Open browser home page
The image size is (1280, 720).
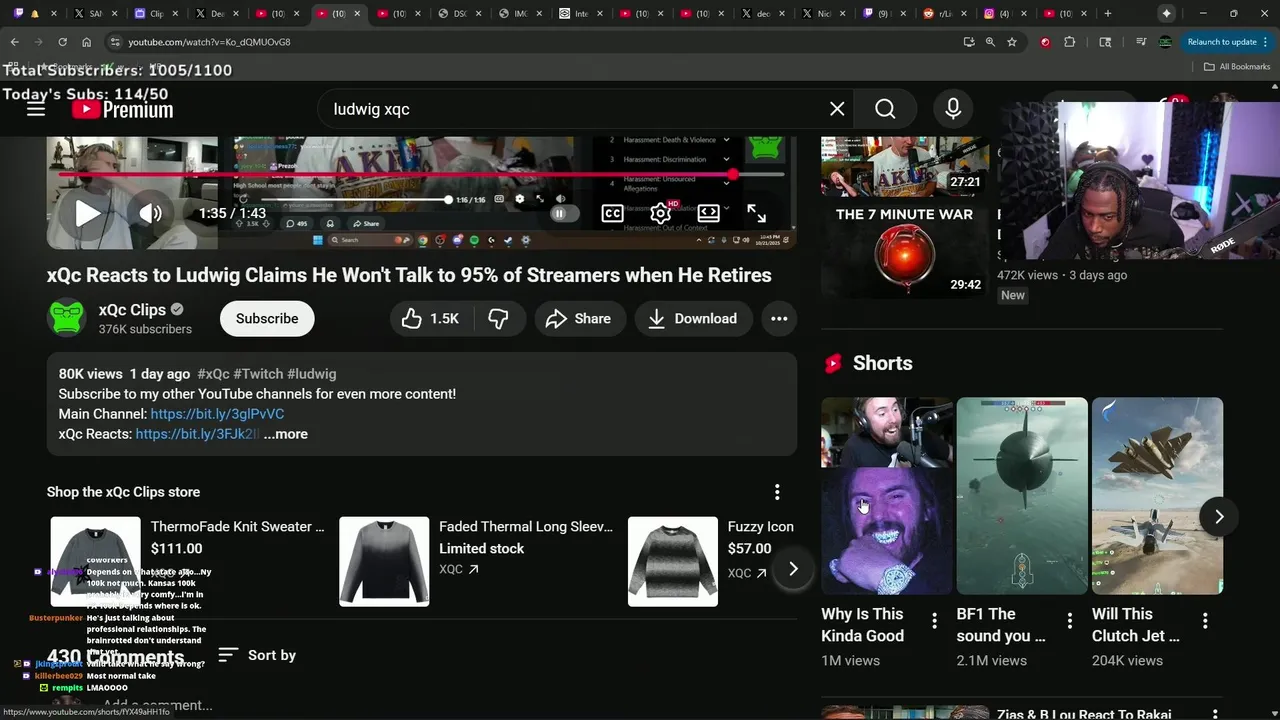86,42
